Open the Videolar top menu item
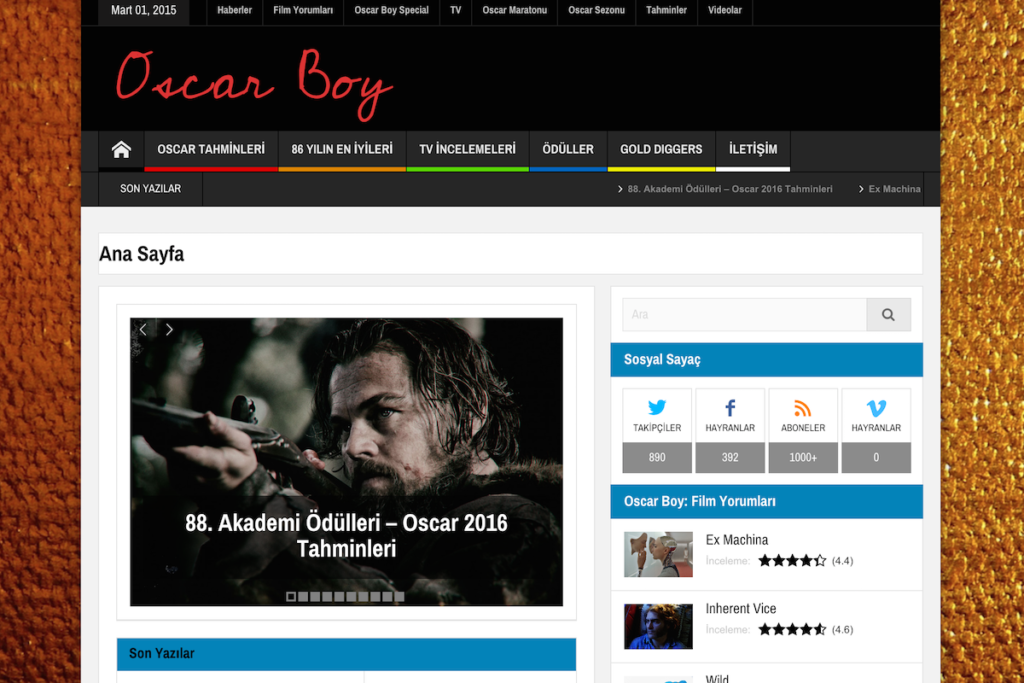 click(725, 10)
